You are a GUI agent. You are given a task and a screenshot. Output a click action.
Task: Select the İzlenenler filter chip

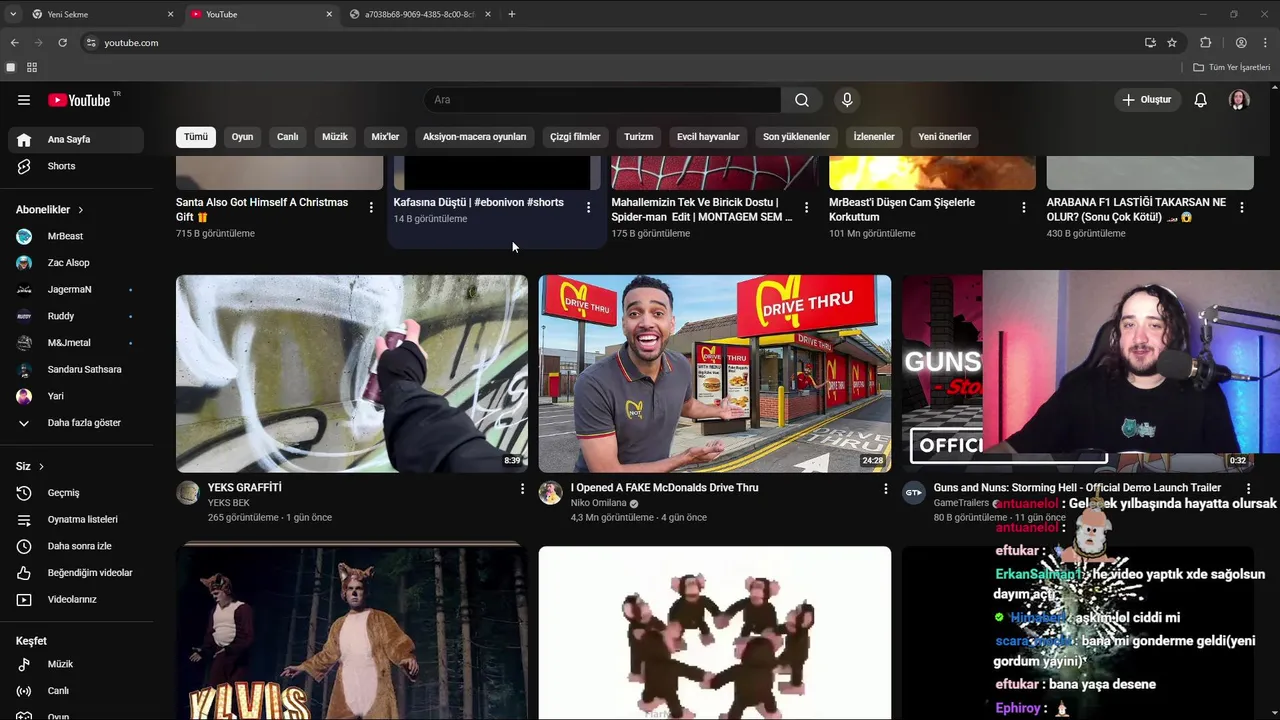(874, 137)
